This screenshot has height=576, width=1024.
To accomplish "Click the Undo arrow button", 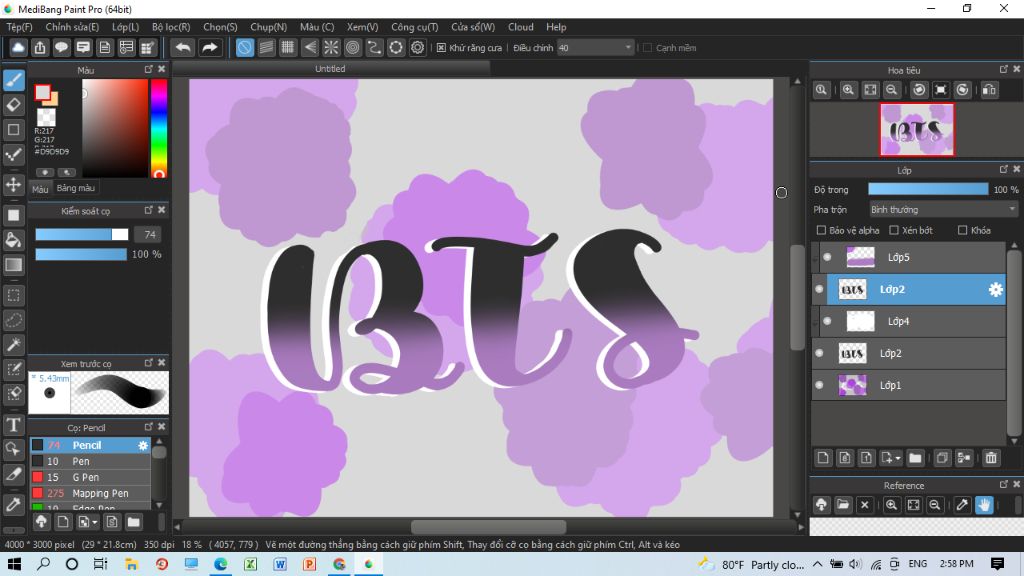I will 184,48.
